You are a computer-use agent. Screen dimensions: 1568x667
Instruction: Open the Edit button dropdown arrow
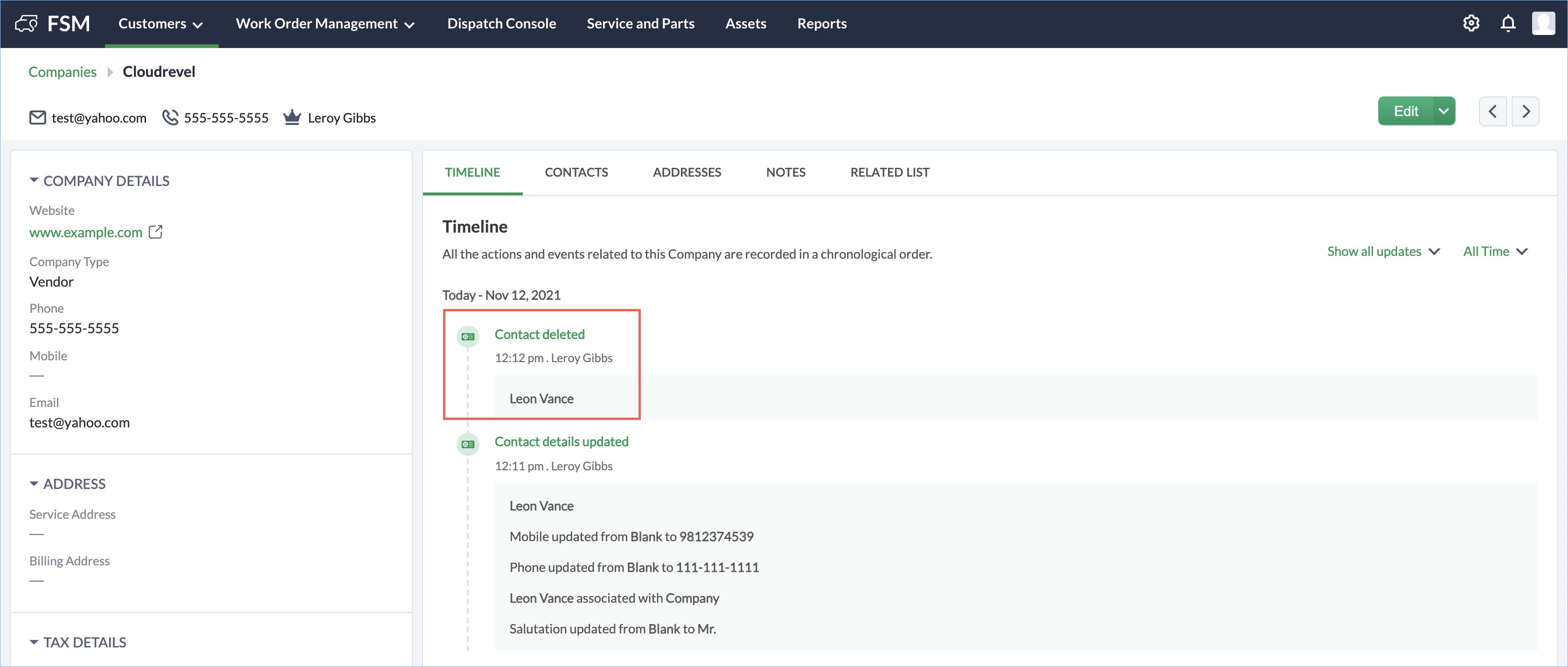(1443, 111)
